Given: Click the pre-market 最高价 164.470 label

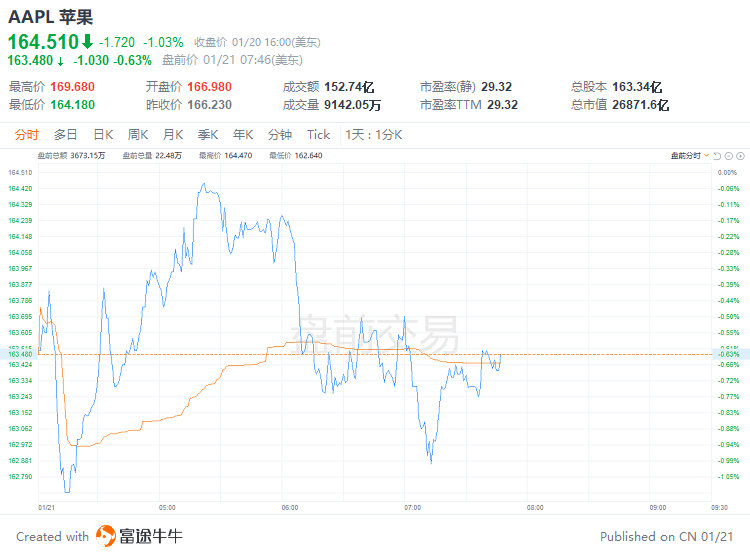Looking at the screenshot, I should click(x=225, y=155).
